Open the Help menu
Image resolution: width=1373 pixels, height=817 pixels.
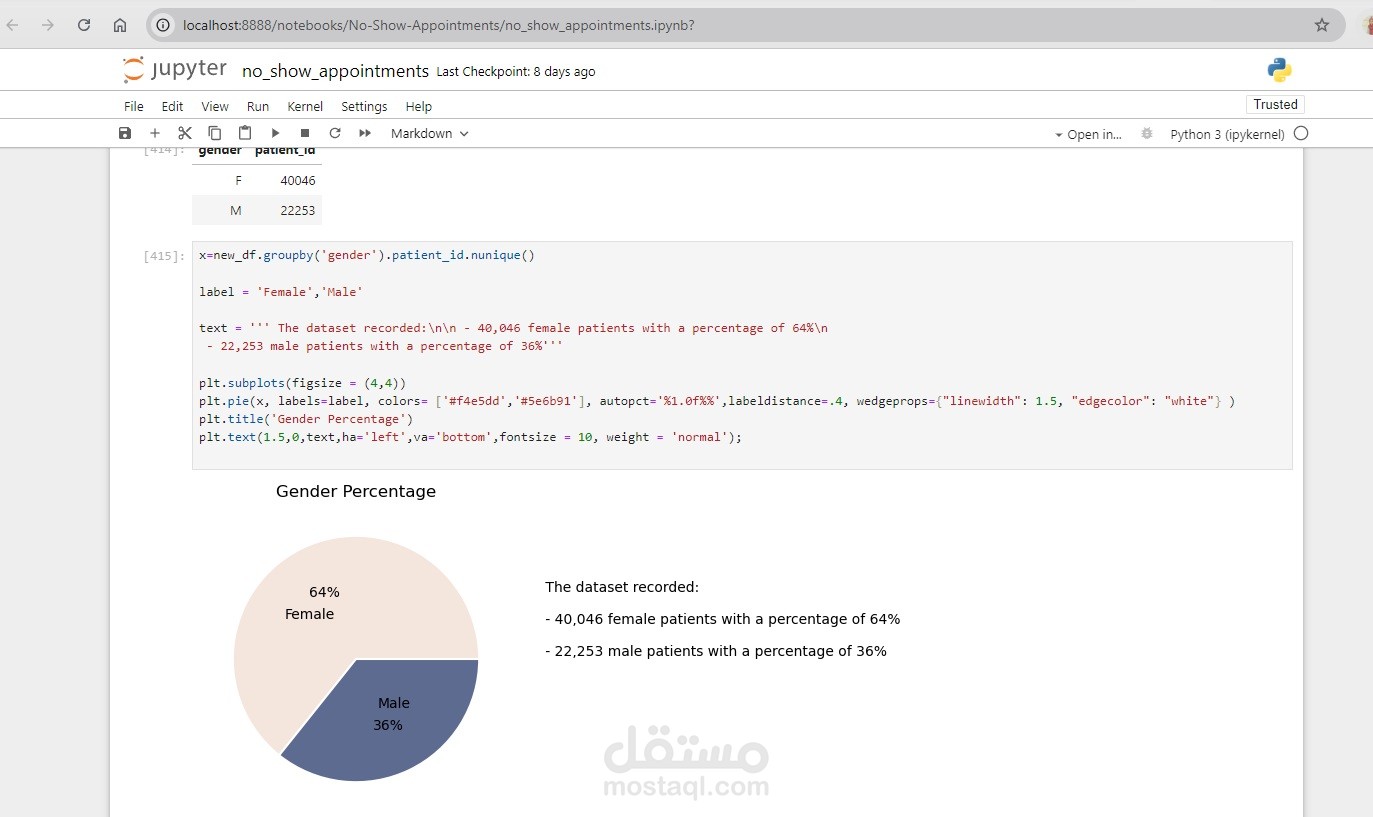418,106
